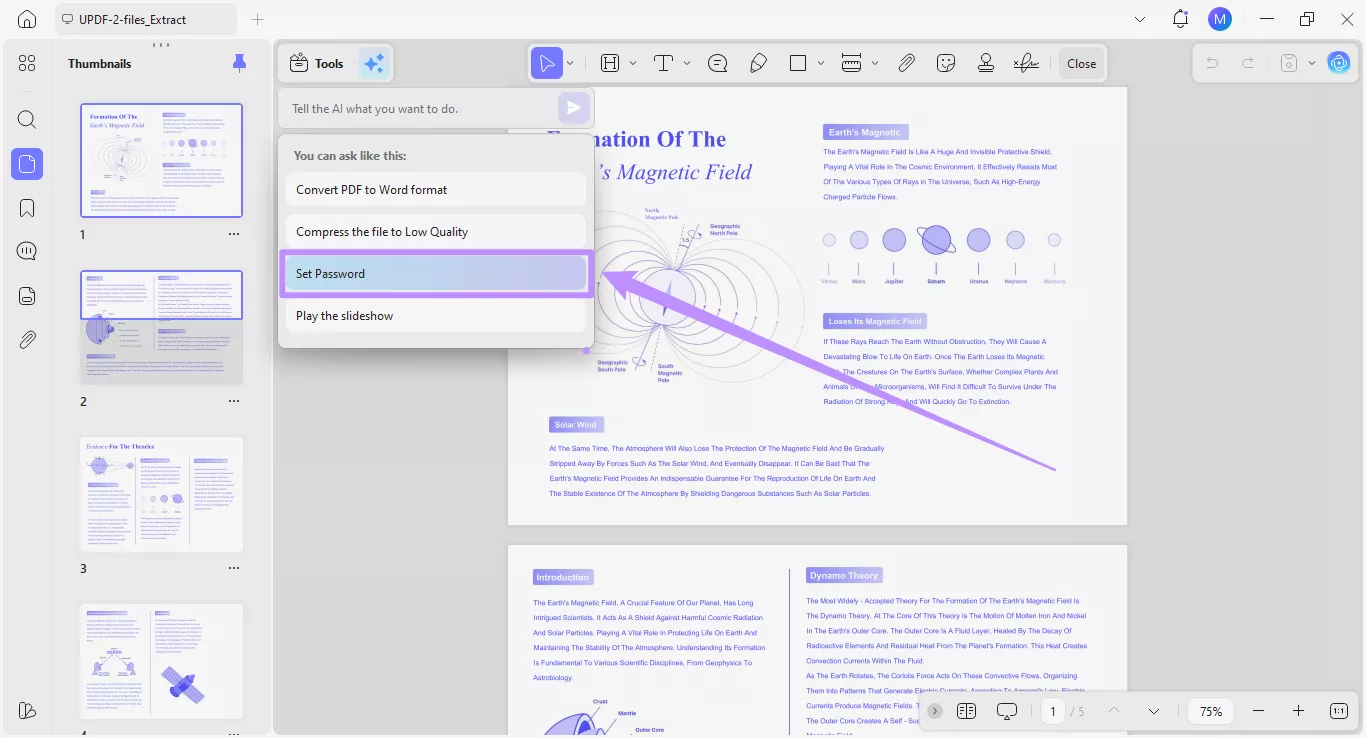Open the tab list dropdown chevron in the title bar

click(1141, 19)
